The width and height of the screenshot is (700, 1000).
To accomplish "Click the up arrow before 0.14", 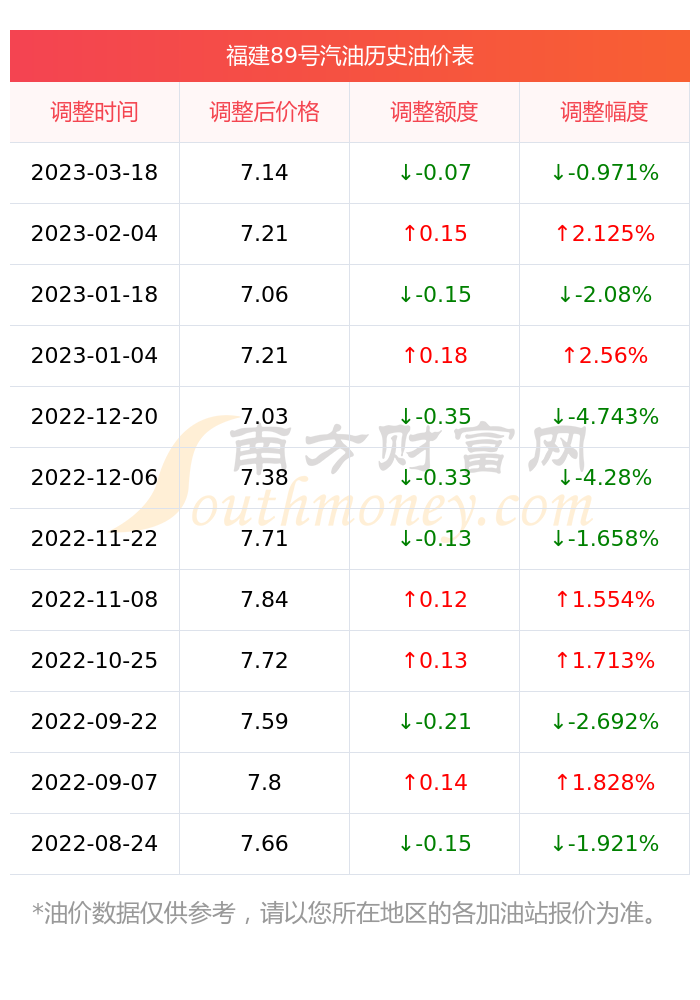I will [410, 783].
